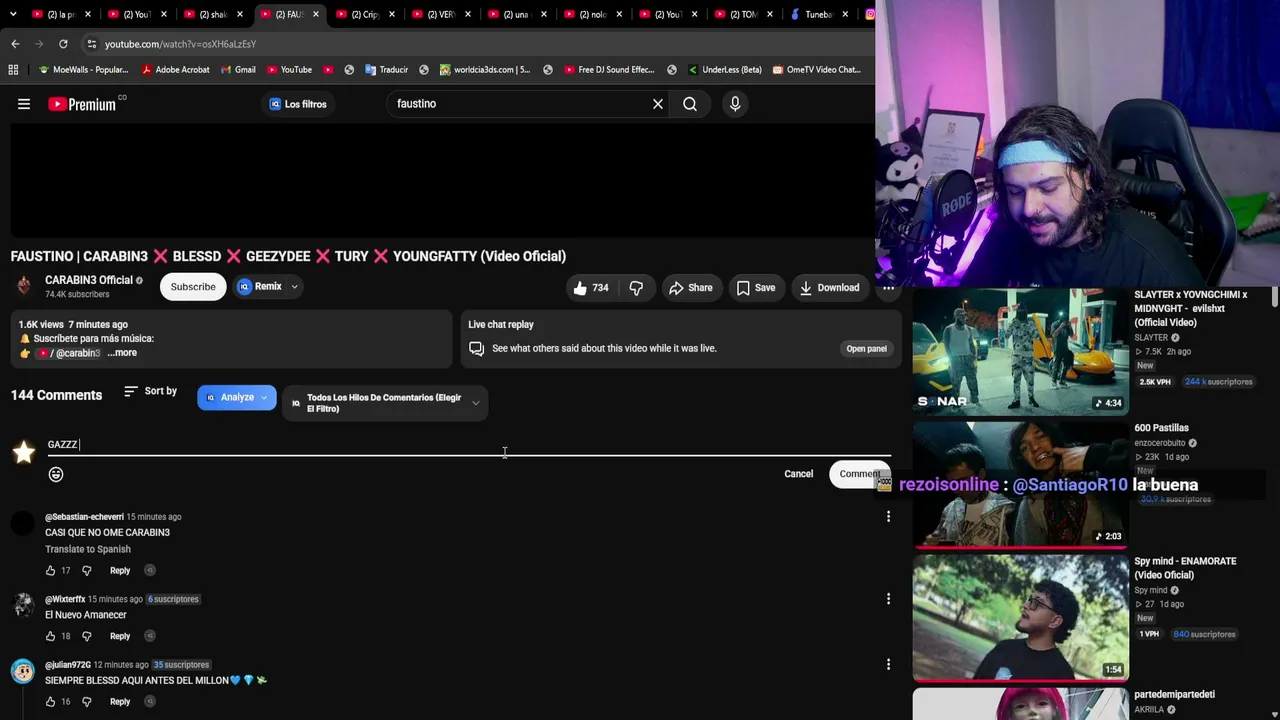Open the Spy mind ENAMORATE video thumbnail
1280x720 pixels.
coord(1020,617)
